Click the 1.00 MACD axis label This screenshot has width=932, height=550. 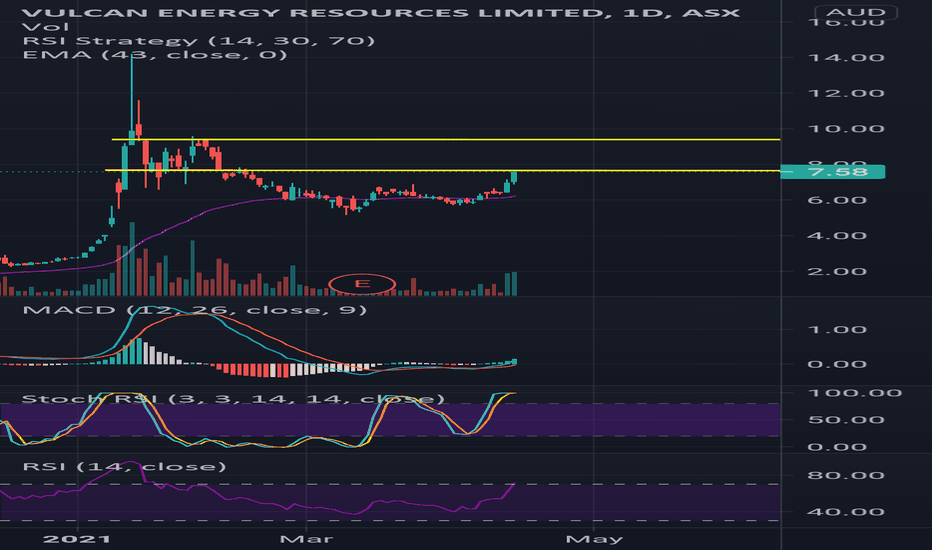coord(837,330)
